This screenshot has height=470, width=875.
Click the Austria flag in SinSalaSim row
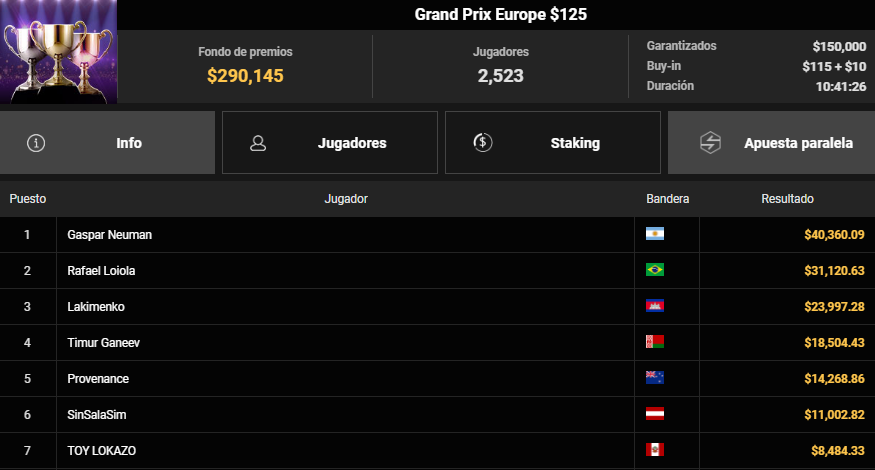(x=655, y=414)
